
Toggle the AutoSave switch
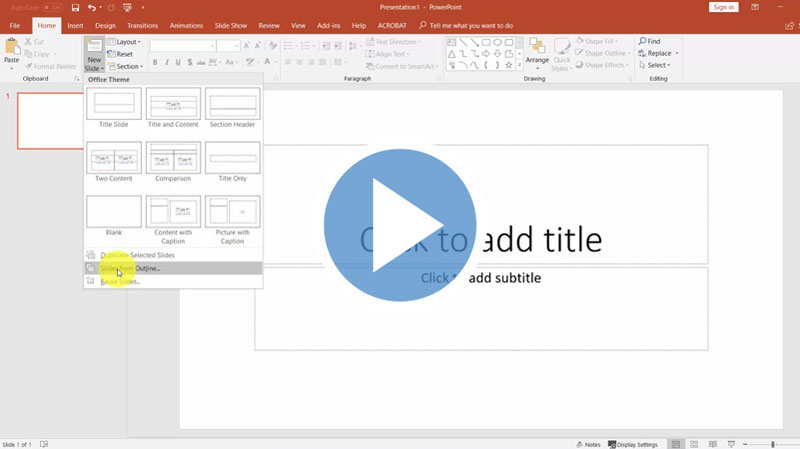(48, 7)
